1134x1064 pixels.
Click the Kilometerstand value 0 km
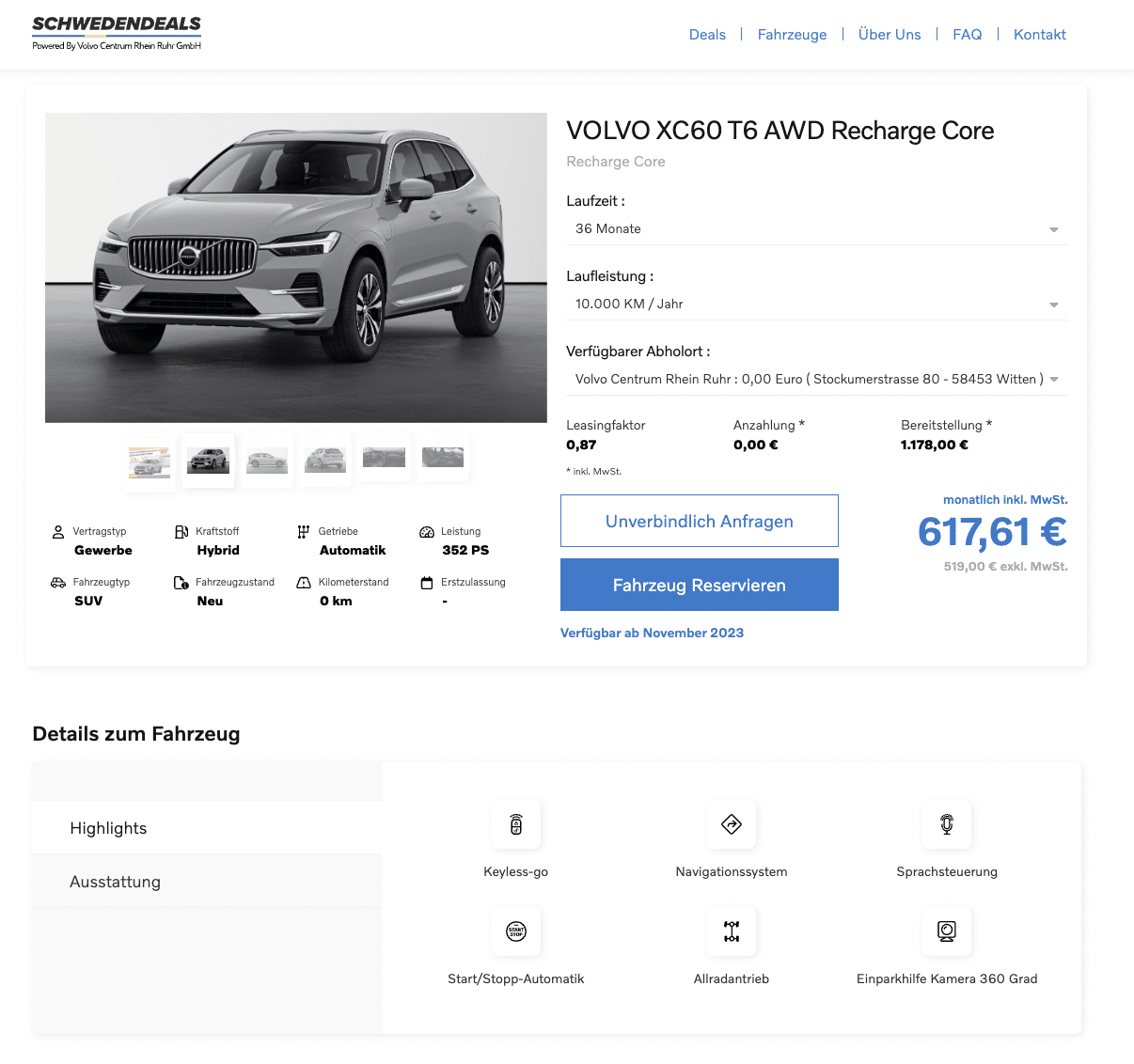click(x=336, y=602)
